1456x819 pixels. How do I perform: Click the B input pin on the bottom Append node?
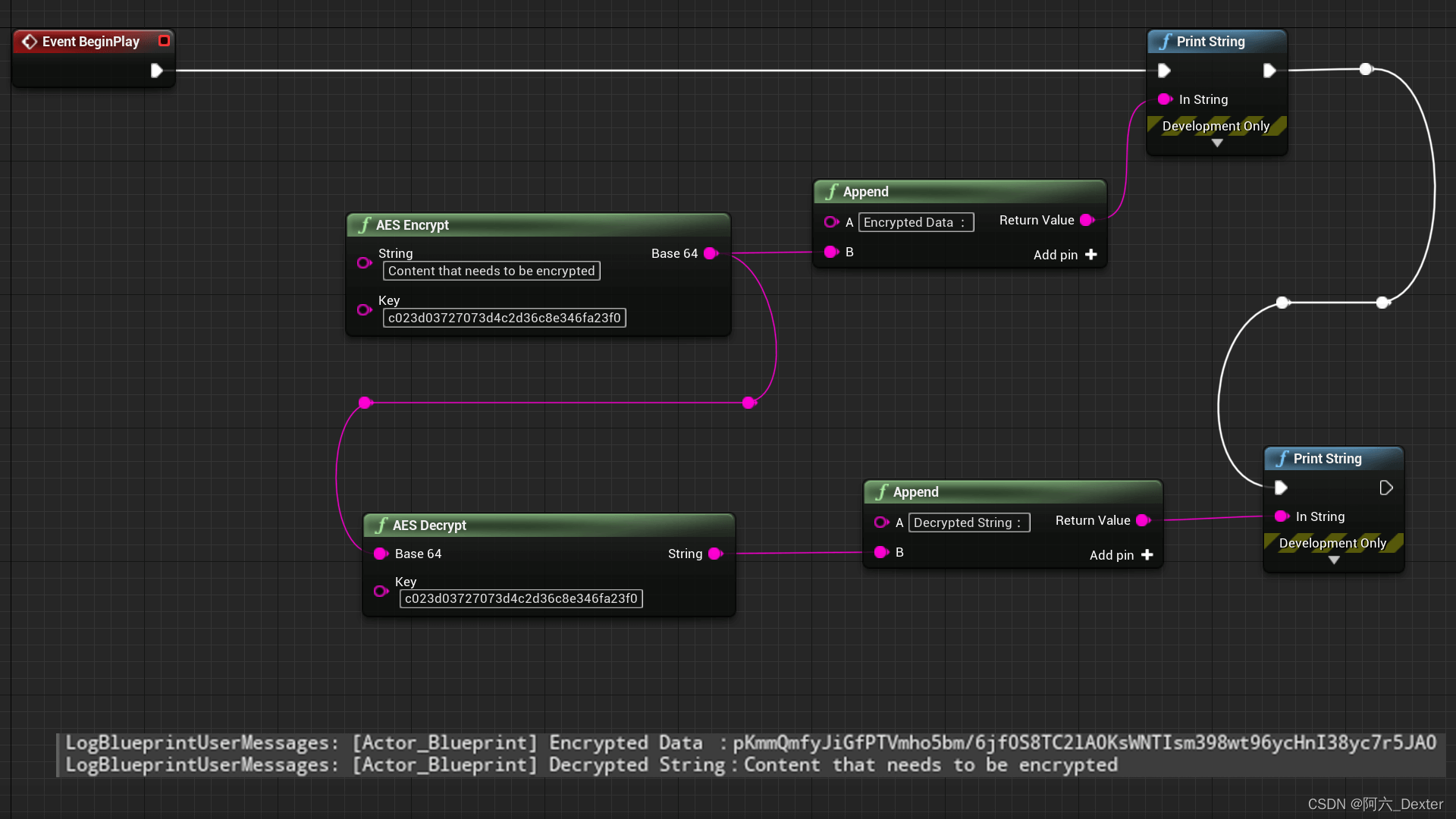click(880, 552)
